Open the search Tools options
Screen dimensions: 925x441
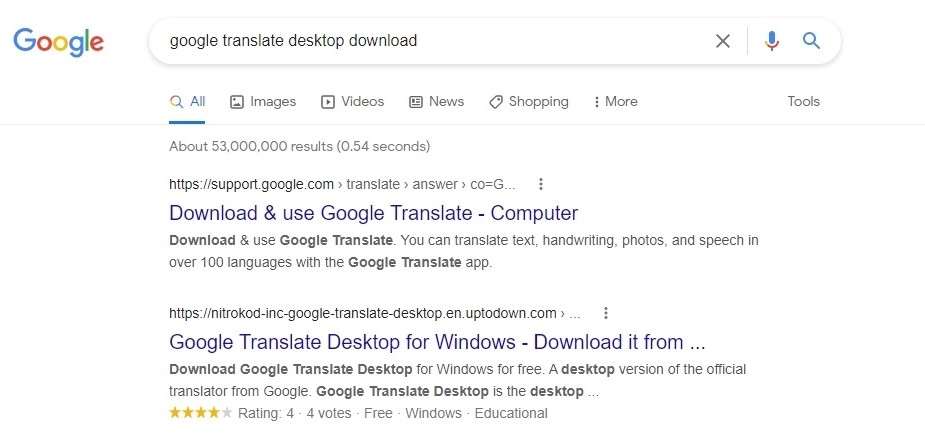[x=803, y=101]
